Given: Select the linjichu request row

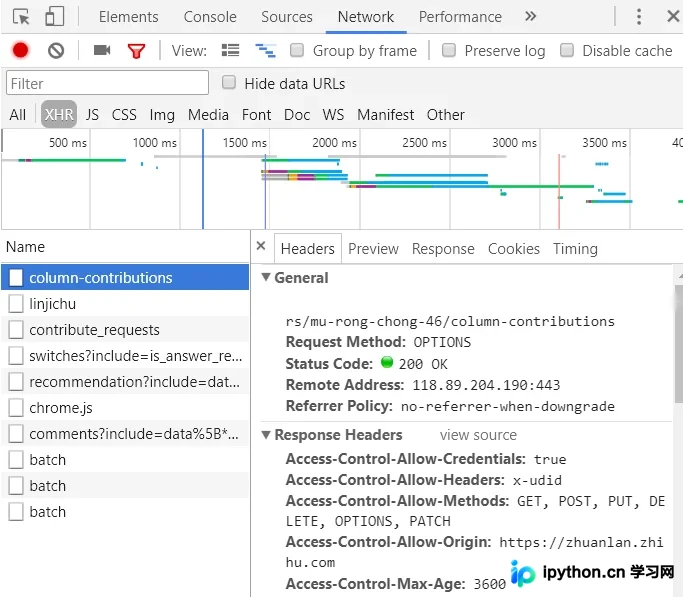Looking at the screenshot, I should click(125, 304).
